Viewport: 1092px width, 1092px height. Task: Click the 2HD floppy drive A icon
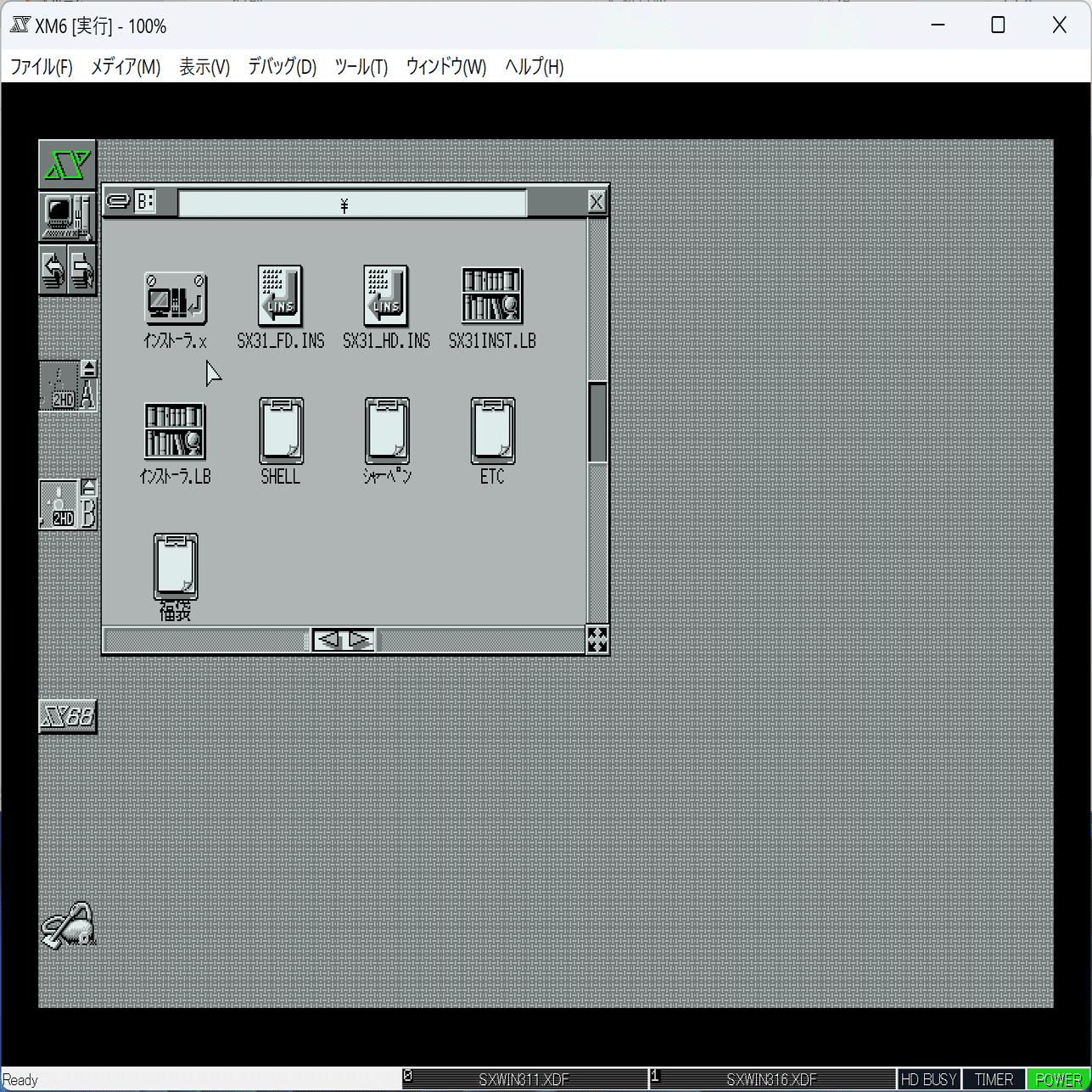click(63, 387)
